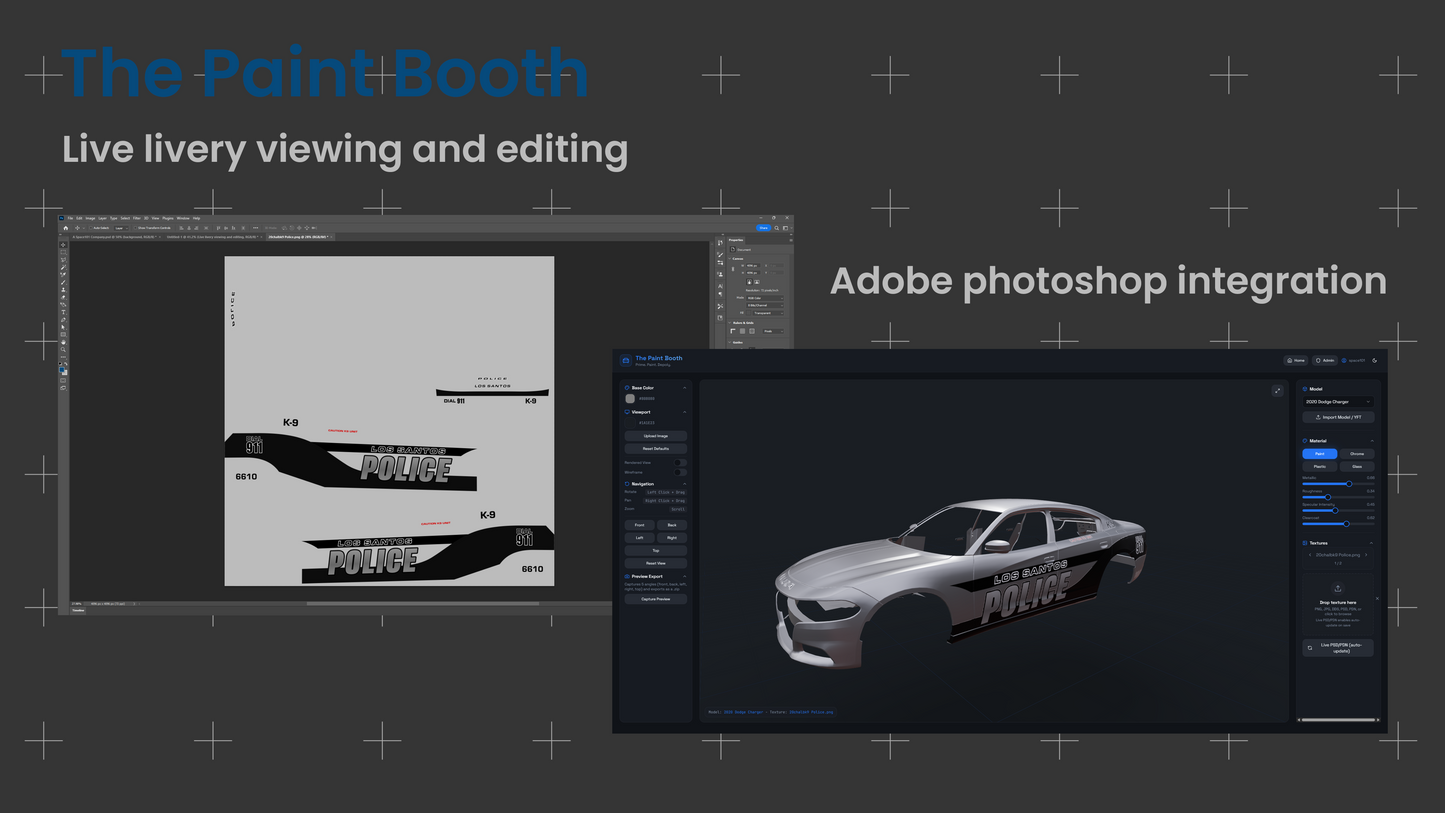The width and height of the screenshot is (1445, 813).
Task: Click the Drop texture here upload area
Action: tap(1338, 602)
